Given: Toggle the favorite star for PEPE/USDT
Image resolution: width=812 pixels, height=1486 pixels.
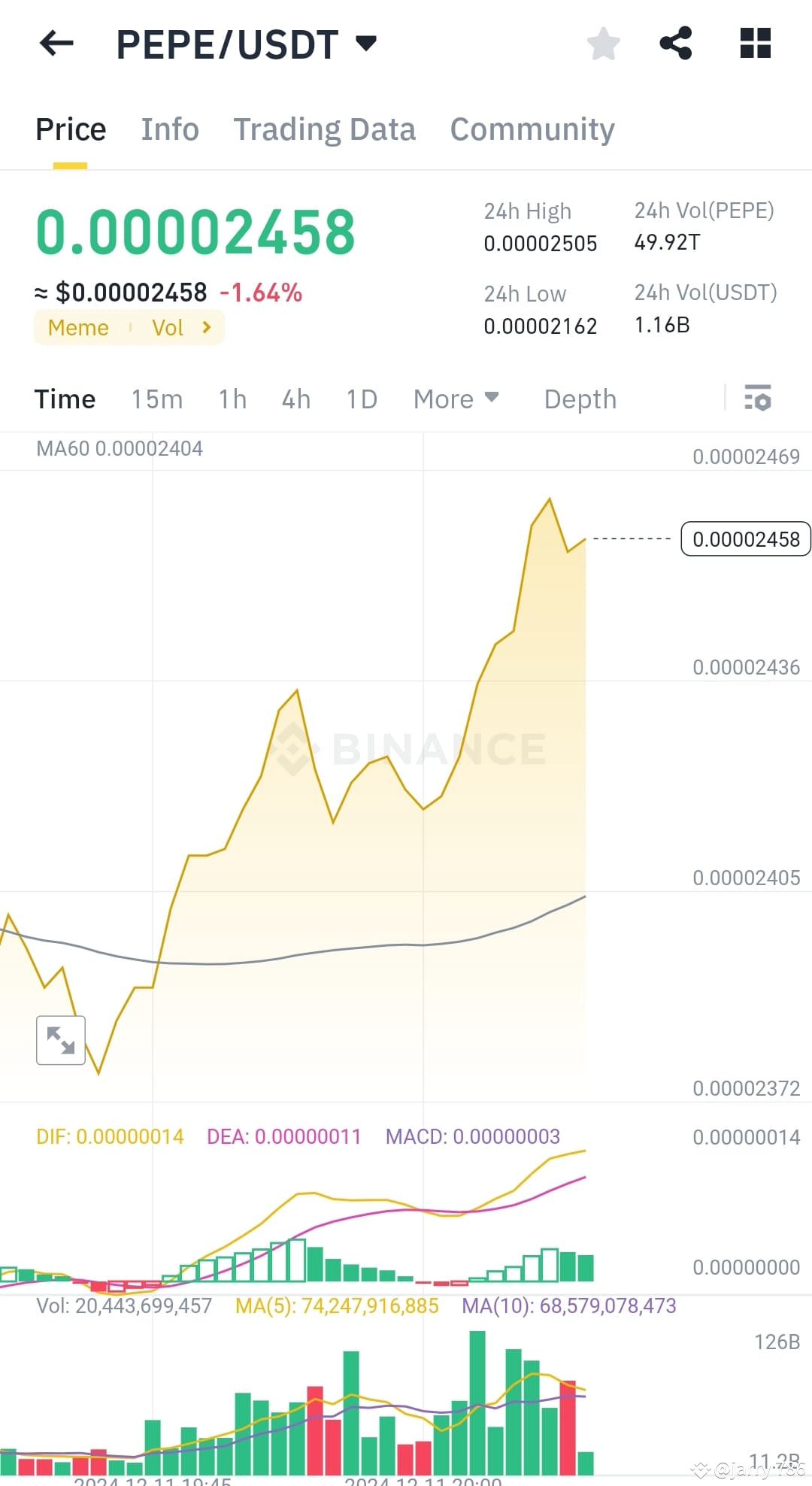Looking at the screenshot, I should [604, 44].
